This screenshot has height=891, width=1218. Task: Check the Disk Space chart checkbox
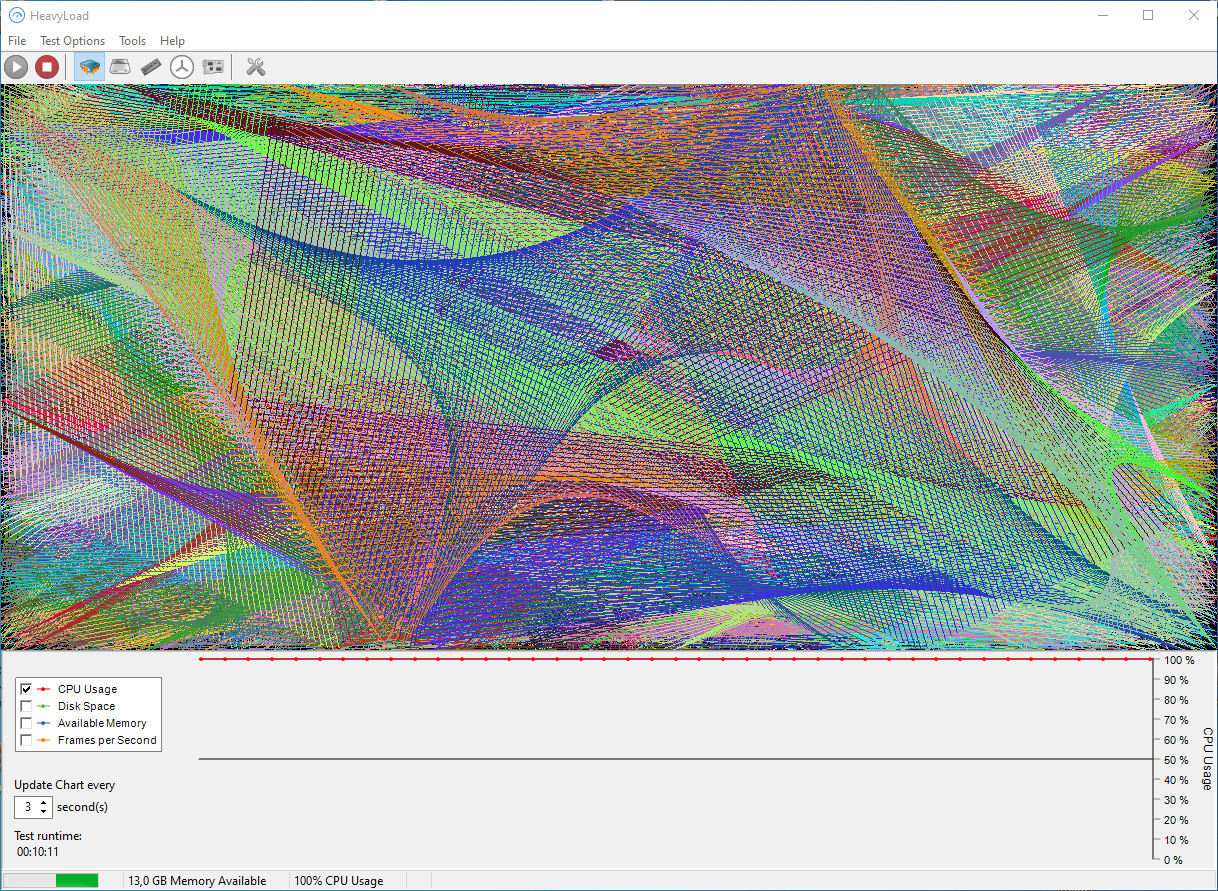coord(26,706)
